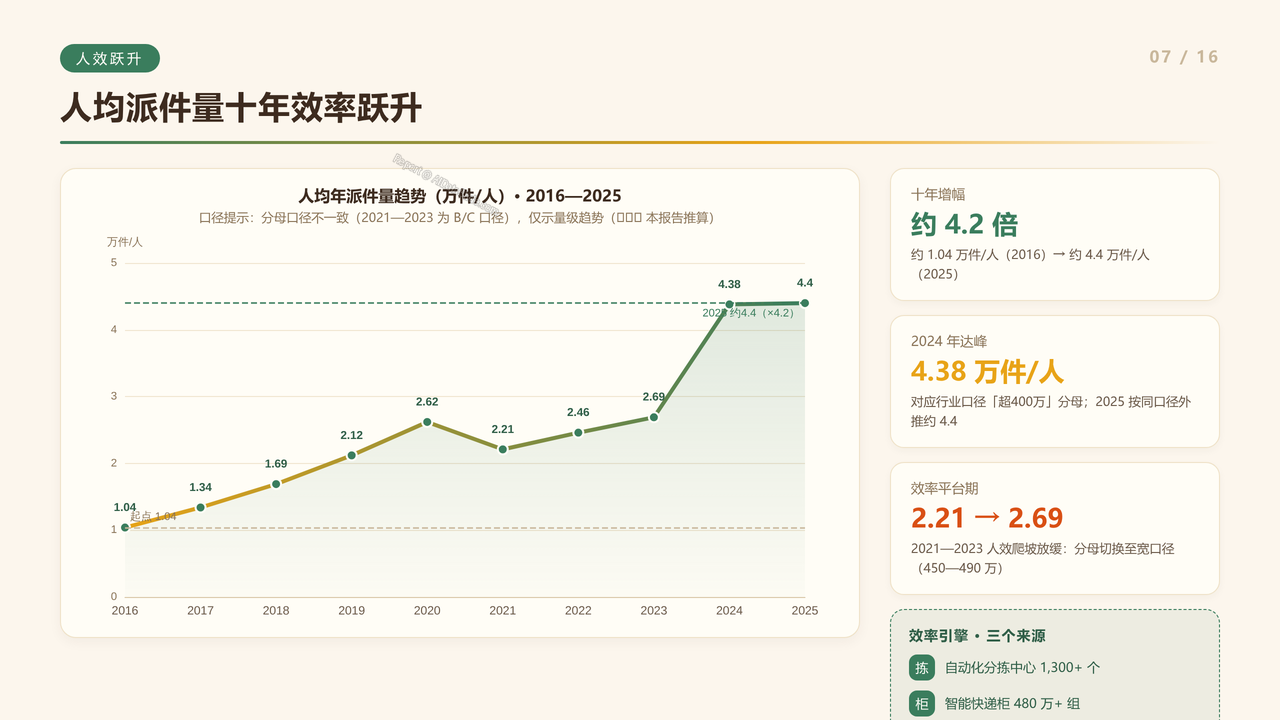Image resolution: width=1280 pixels, height=720 pixels.
Task: Click the 效率引擎 · 三个来源 heading
Action: tap(977, 636)
